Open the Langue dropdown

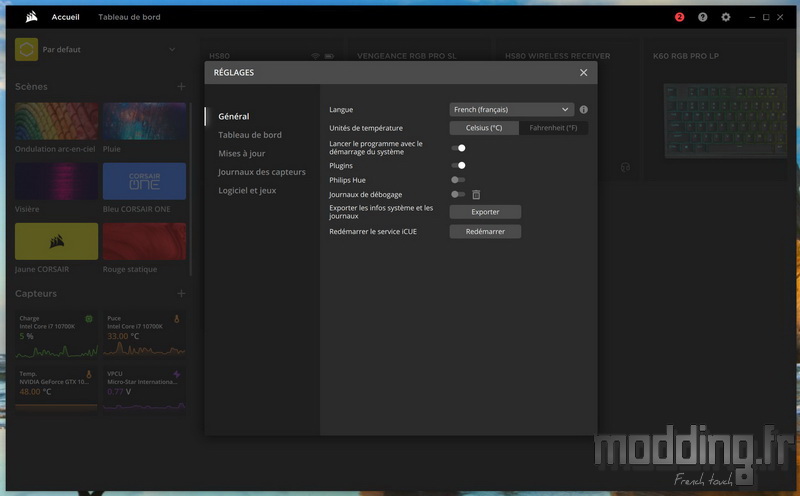pyautogui.click(x=512, y=110)
